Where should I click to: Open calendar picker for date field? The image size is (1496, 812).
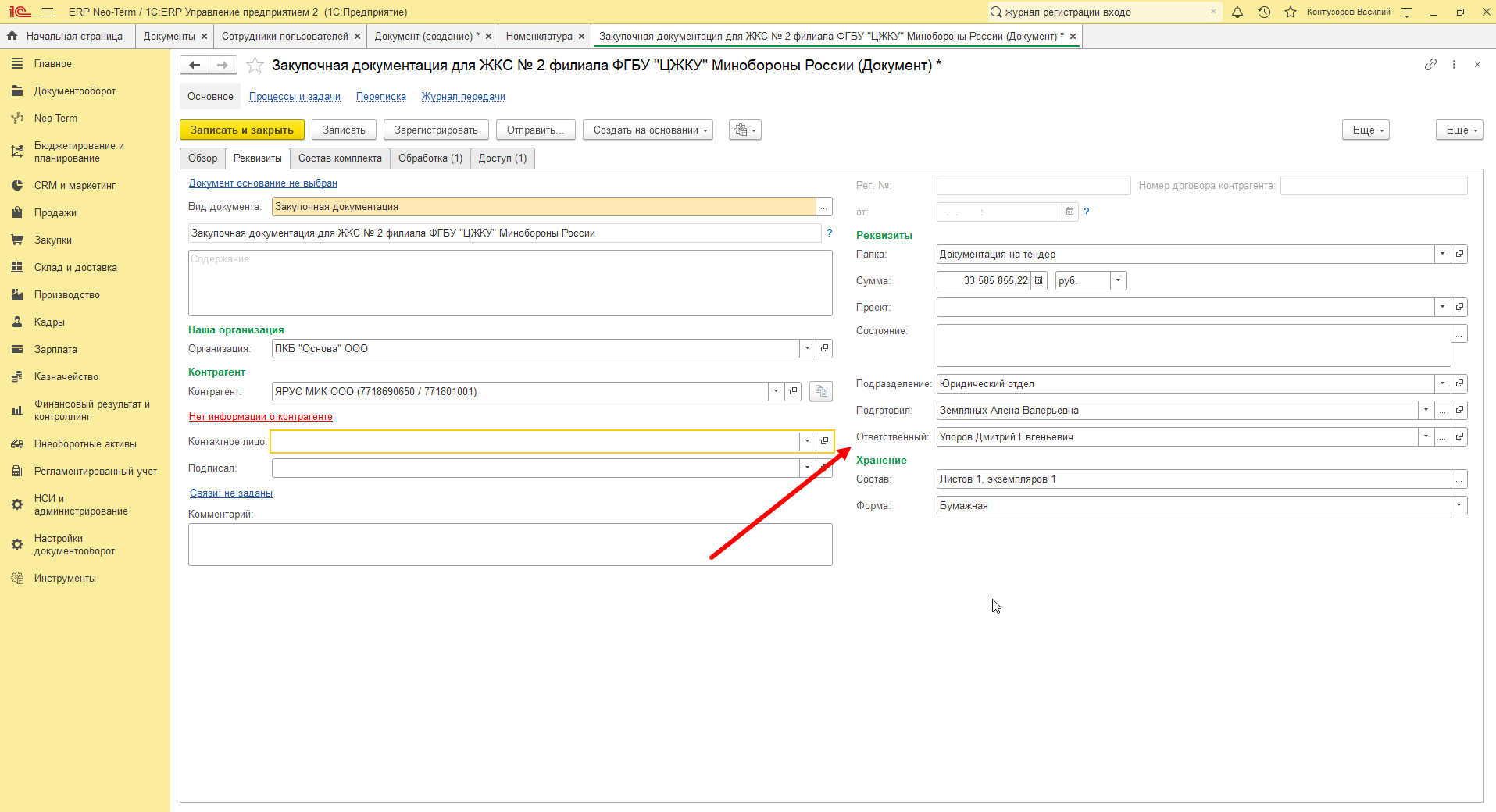pos(1069,212)
